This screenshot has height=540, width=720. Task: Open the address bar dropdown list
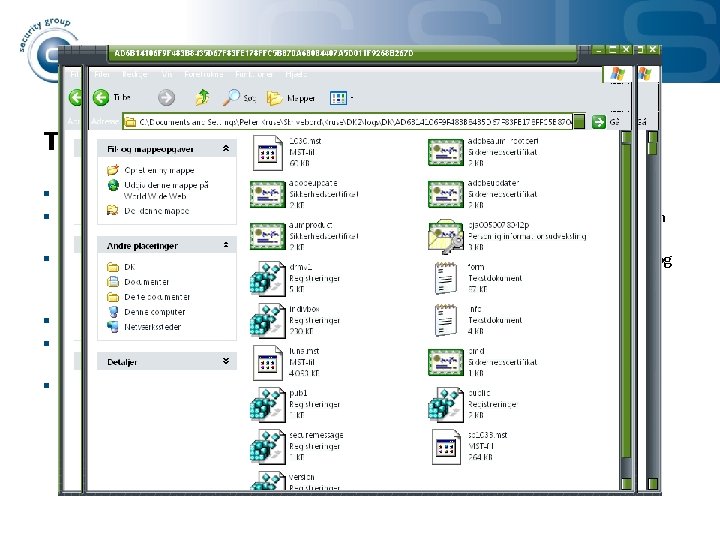(579, 122)
